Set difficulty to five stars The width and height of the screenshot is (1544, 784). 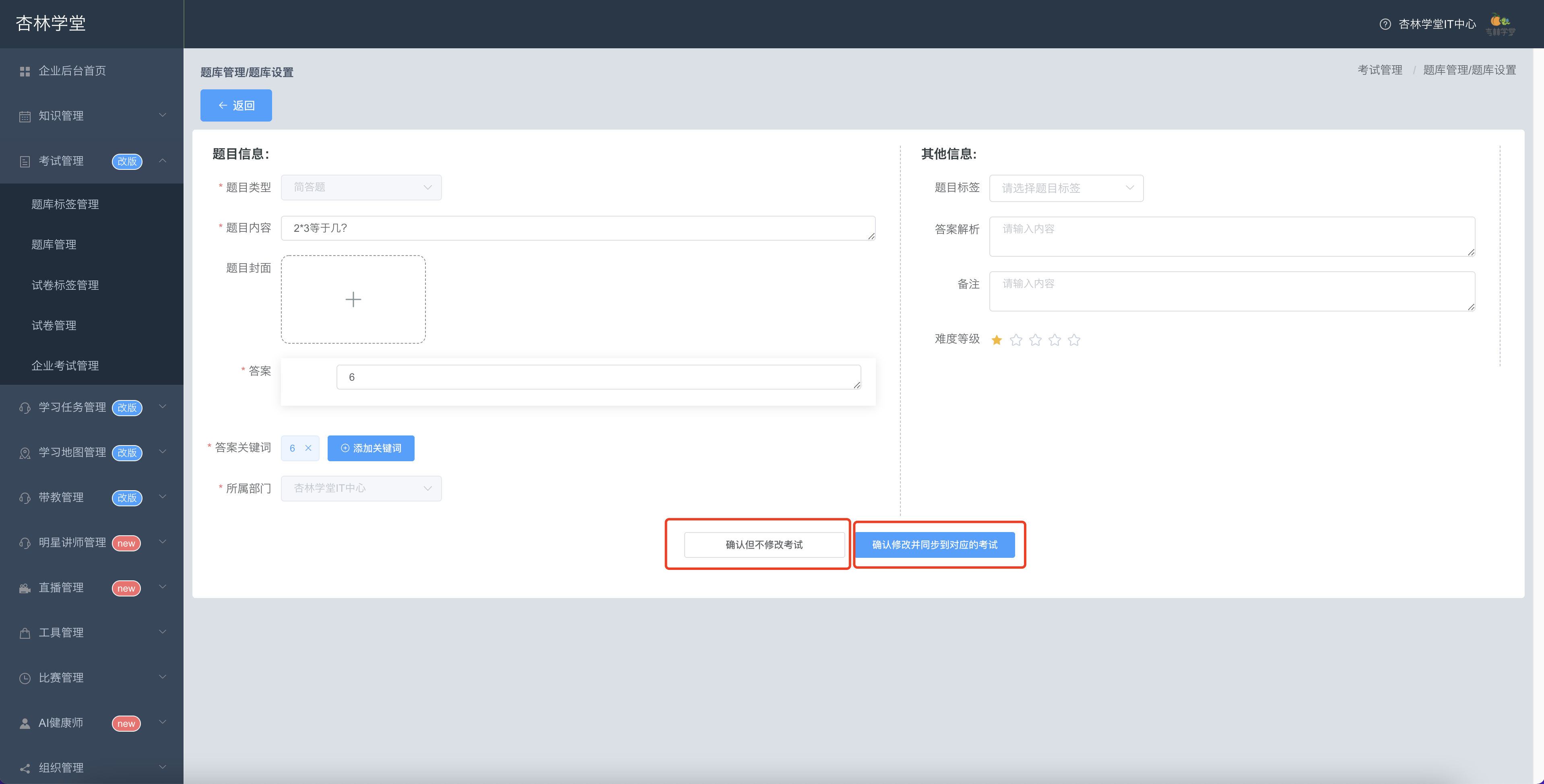pos(1074,340)
